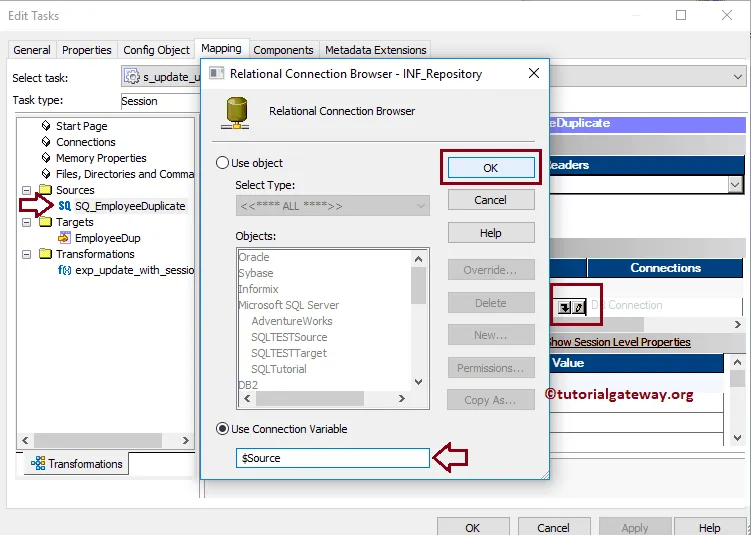Click the Objects list vertical scrollbar thumb

tap(418, 285)
